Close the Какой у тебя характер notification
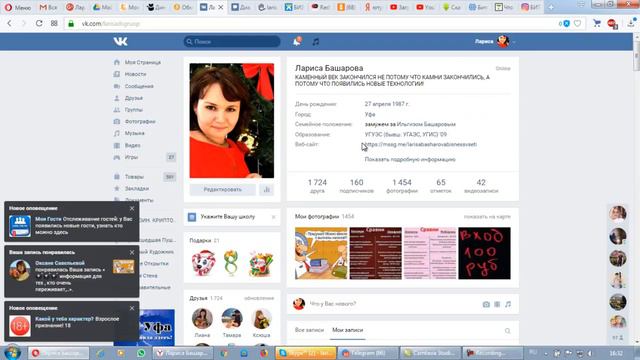Viewport: 640px width, 360px height. (x=132, y=308)
